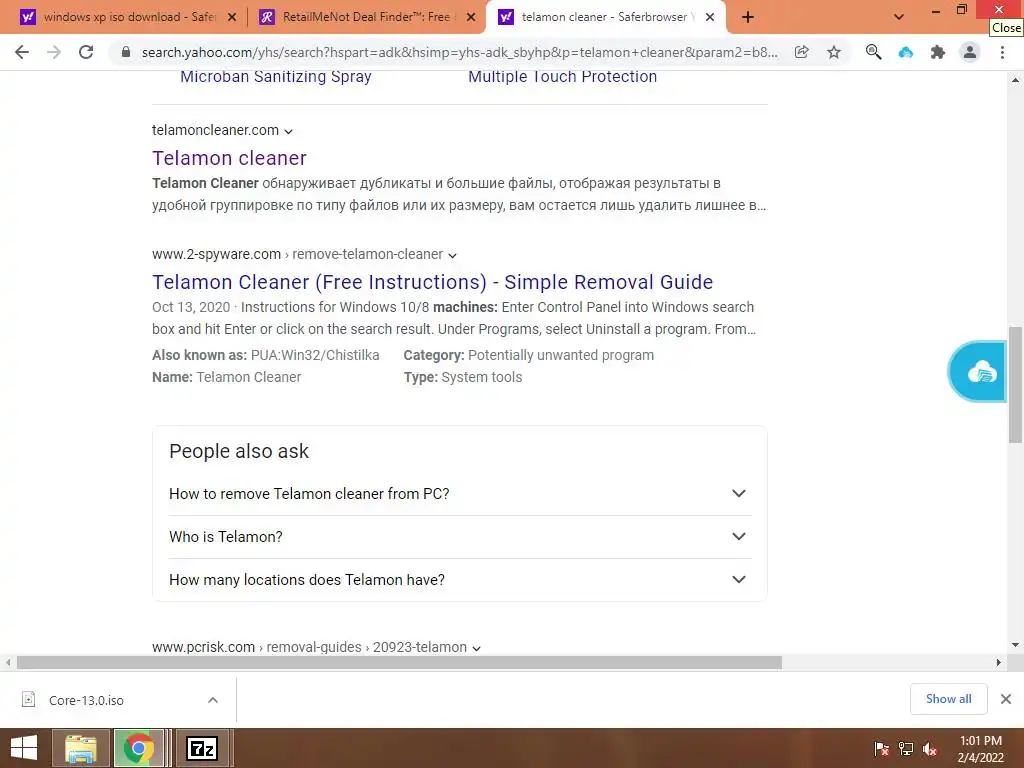Image resolution: width=1024 pixels, height=768 pixels.
Task: Click the address bar URL field
Action: point(459,52)
